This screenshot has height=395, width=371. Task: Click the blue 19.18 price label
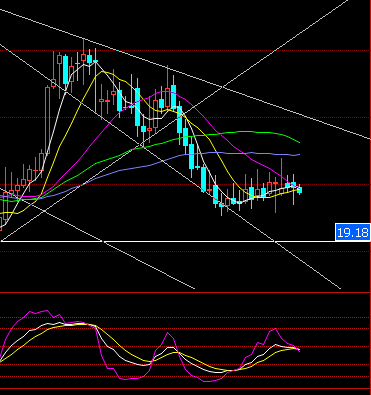click(353, 232)
